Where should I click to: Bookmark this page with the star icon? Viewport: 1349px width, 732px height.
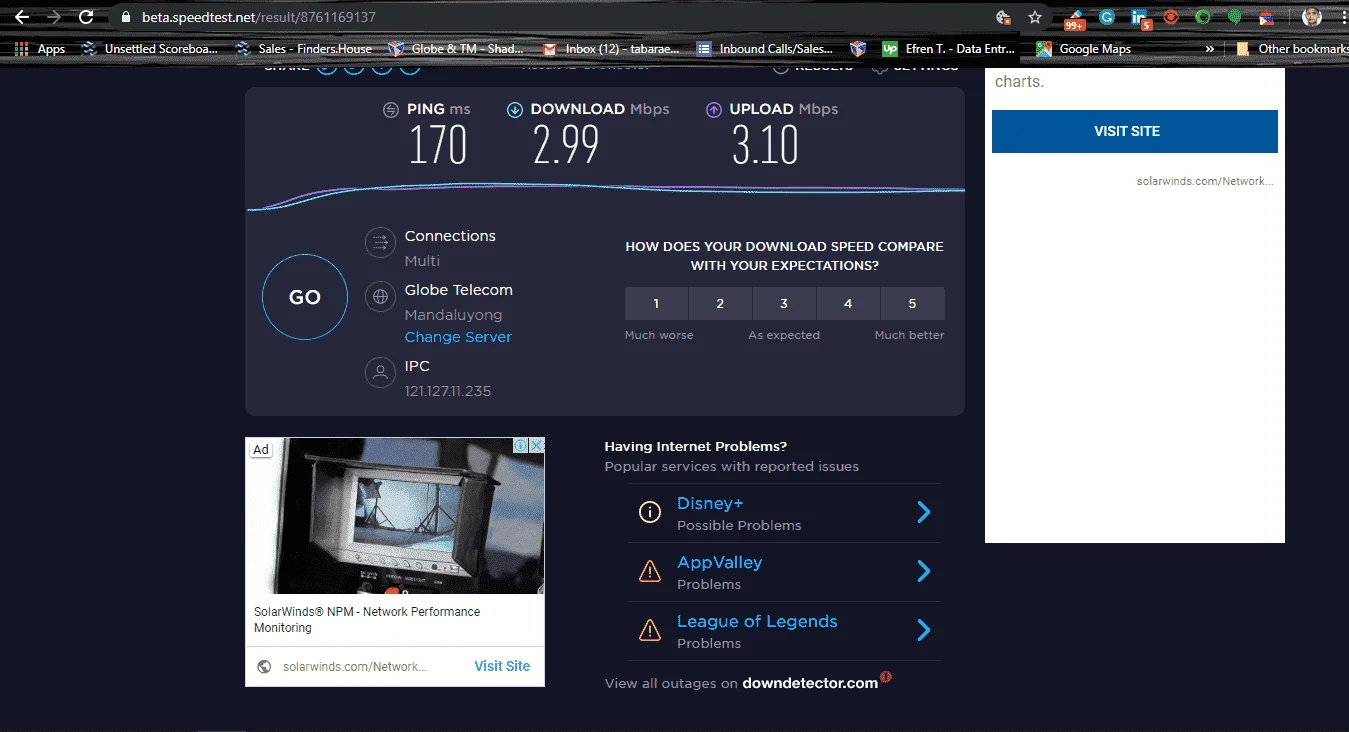(x=1035, y=17)
